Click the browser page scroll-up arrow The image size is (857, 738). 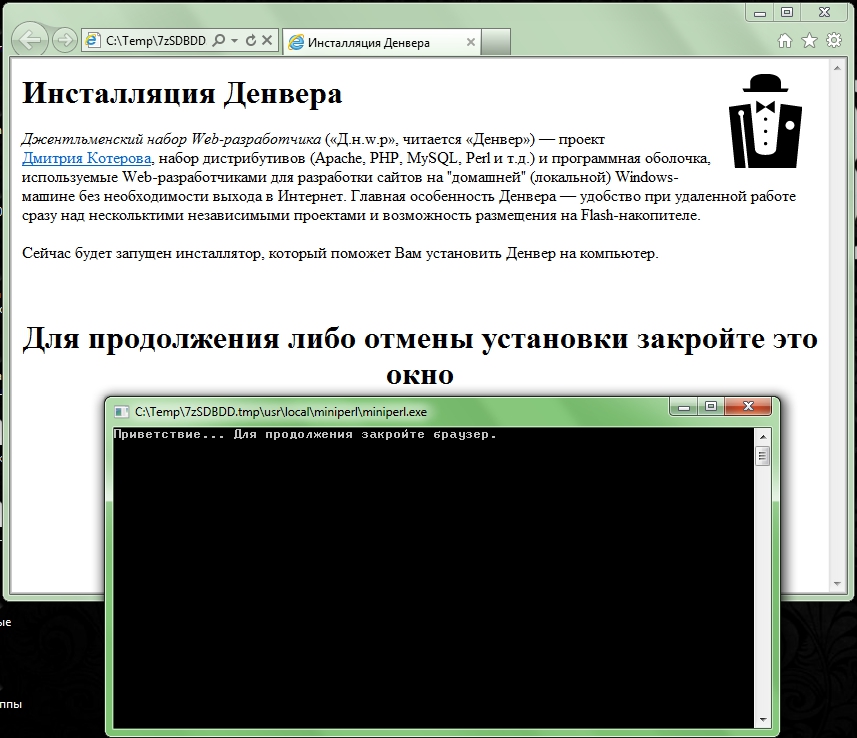(837, 68)
